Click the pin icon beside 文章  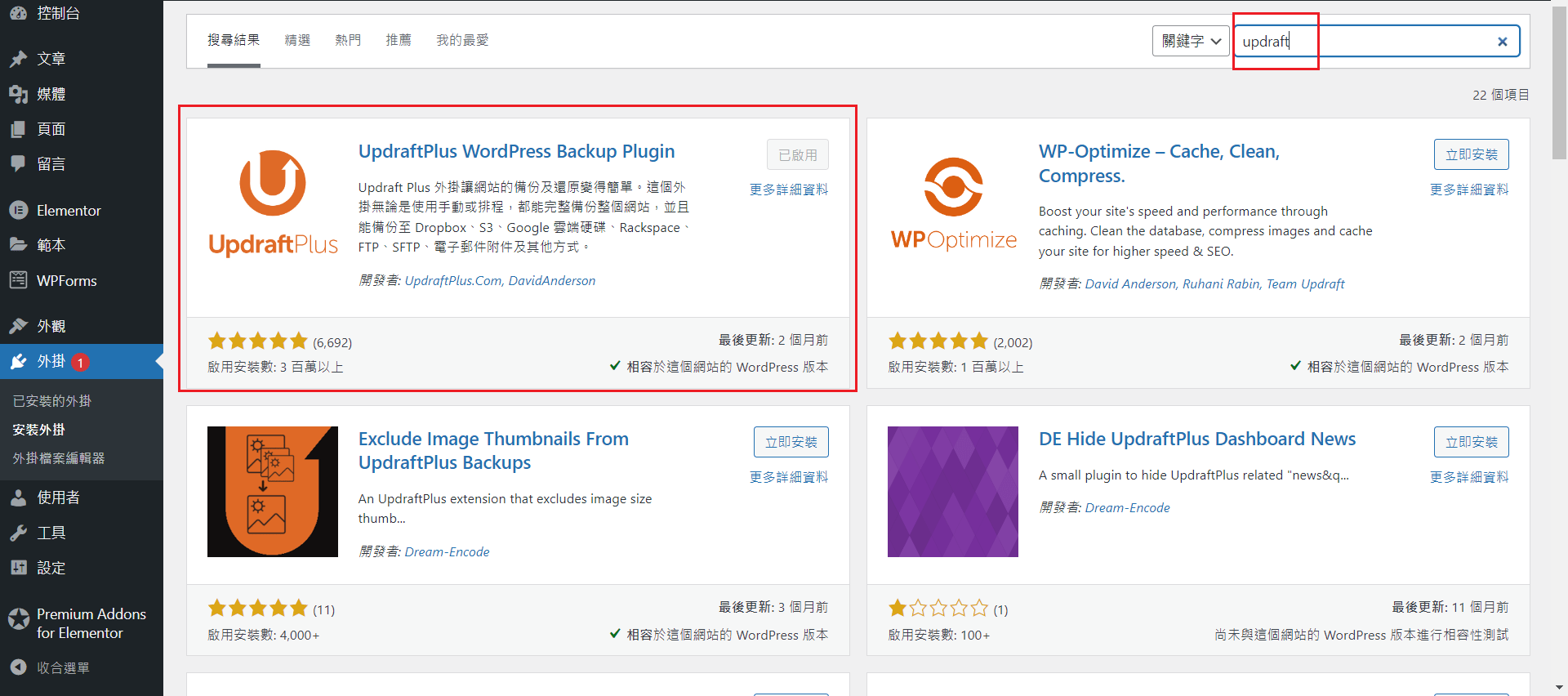click(18, 59)
